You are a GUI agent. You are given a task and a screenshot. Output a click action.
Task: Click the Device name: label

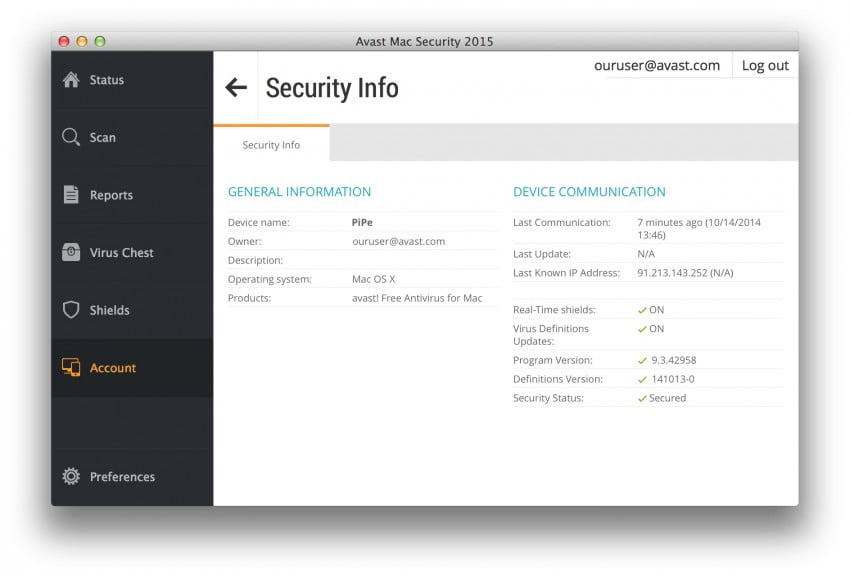pos(259,222)
